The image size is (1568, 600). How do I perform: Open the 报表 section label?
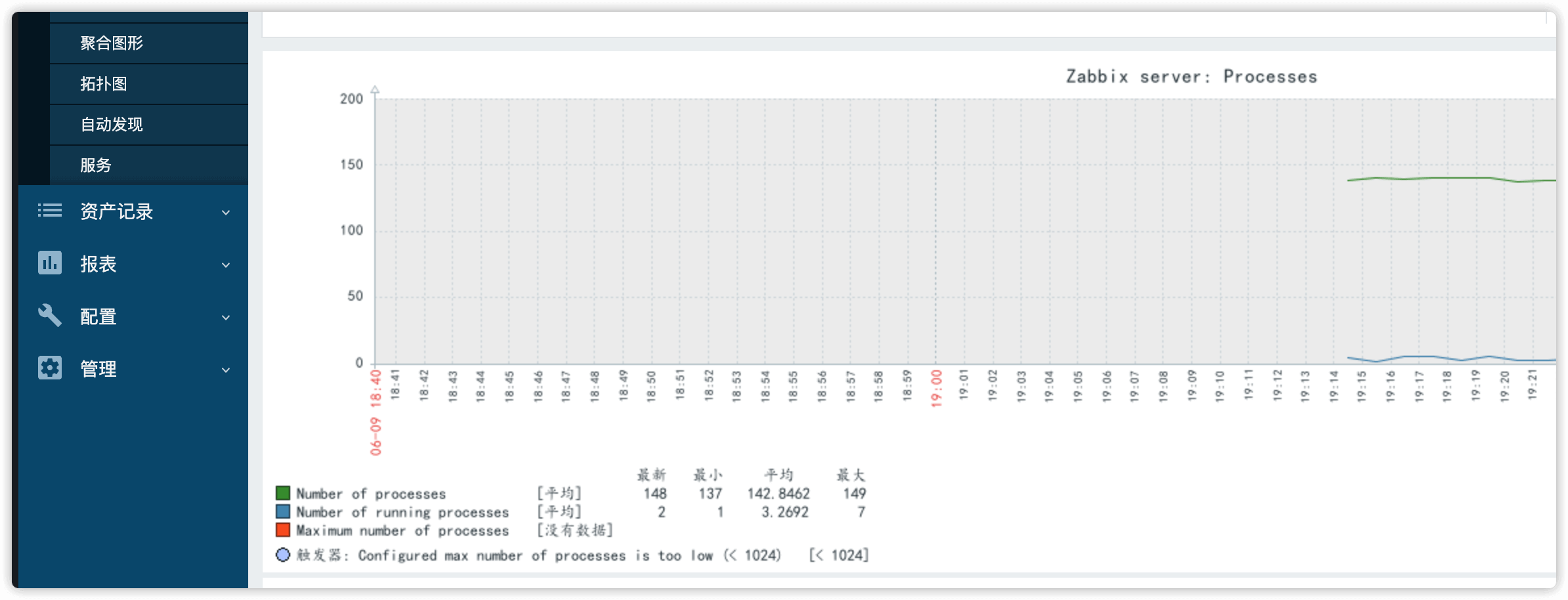pyautogui.click(x=98, y=264)
